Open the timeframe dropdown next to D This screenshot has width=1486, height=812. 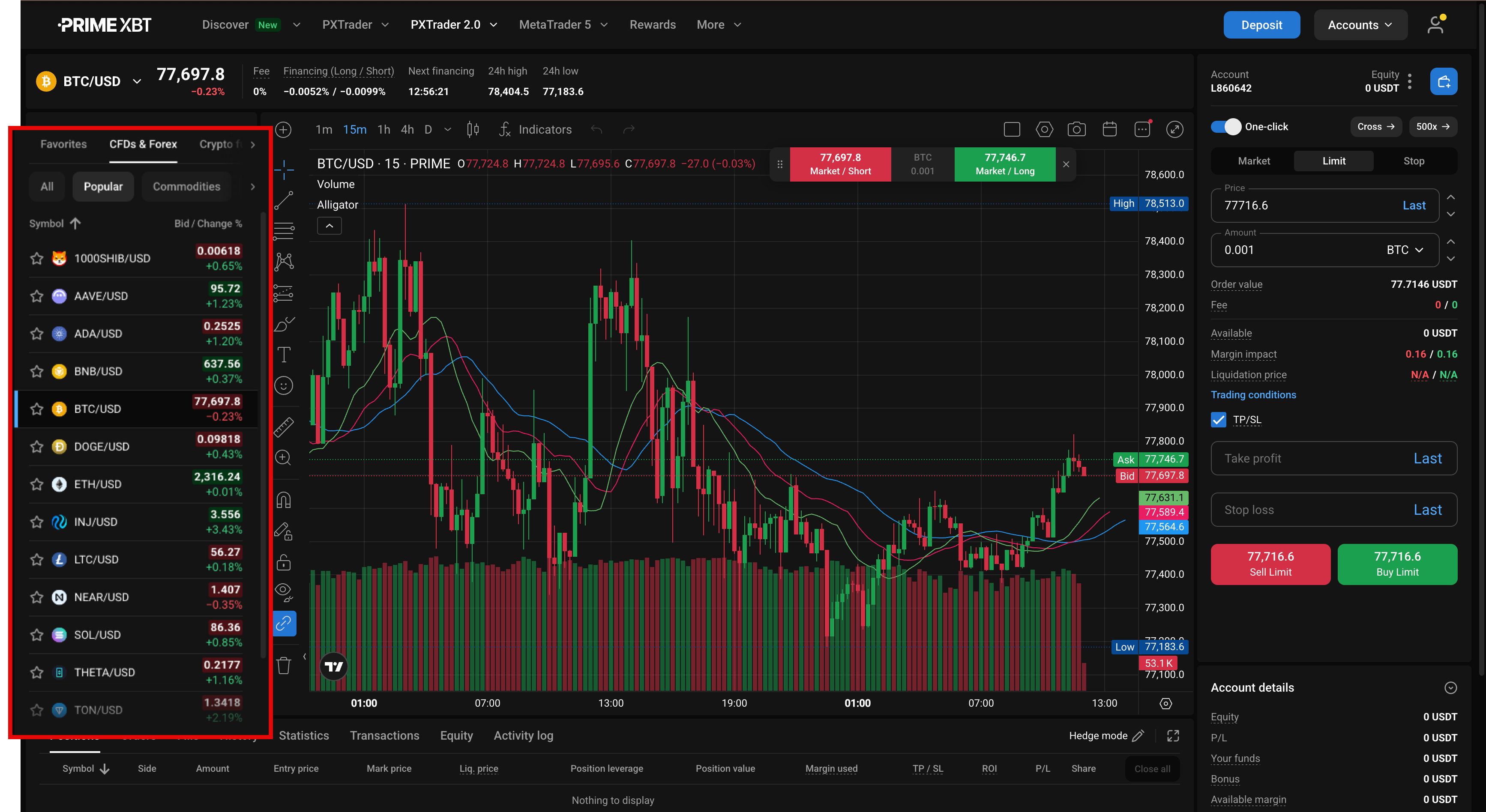pyautogui.click(x=447, y=129)
